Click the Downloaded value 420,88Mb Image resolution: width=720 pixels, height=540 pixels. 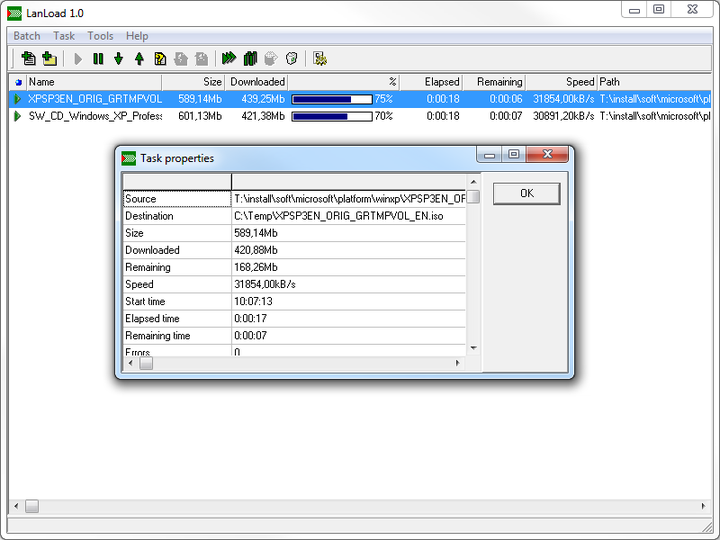click(256, 250)
